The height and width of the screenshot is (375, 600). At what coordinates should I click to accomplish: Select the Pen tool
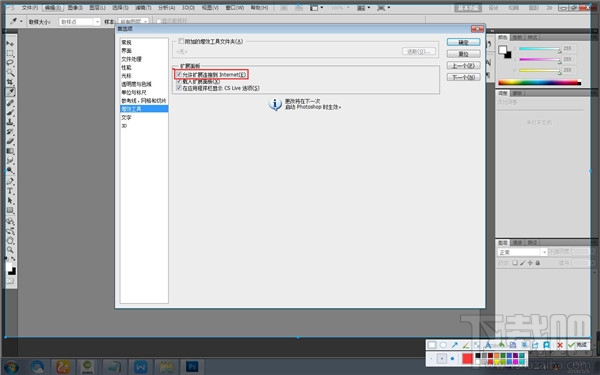[10, 181]
